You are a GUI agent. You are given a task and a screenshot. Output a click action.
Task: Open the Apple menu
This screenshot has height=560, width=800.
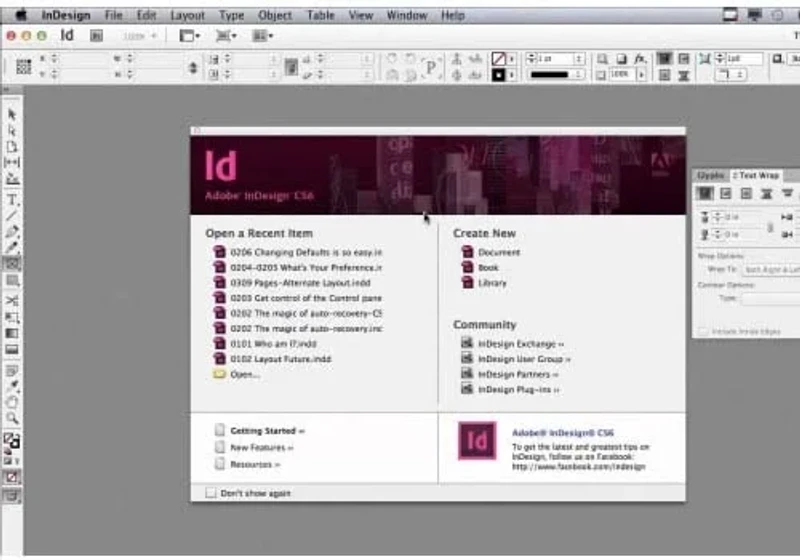click(x=21, y=15)
